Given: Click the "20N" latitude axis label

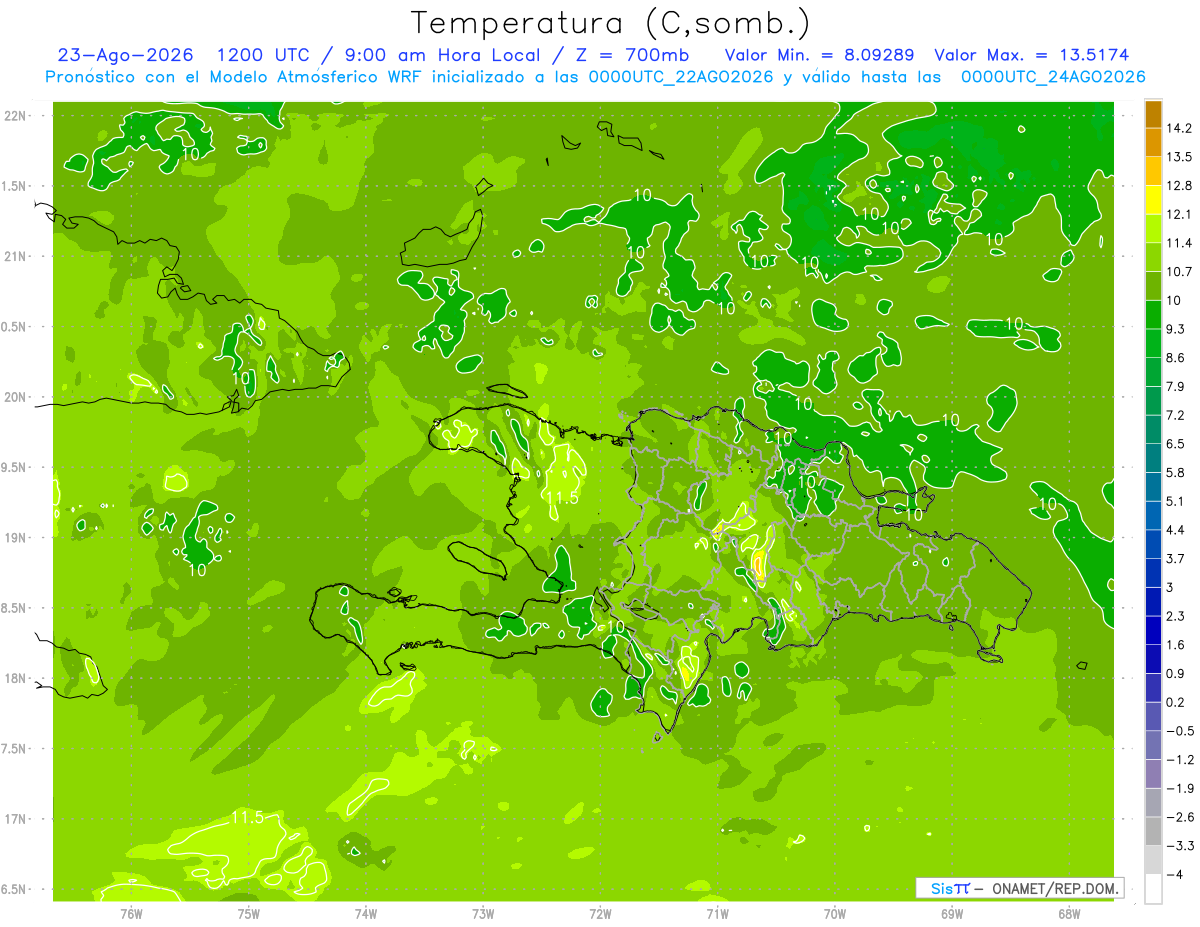Looking at the screenshot, I should tap(16, 397).
